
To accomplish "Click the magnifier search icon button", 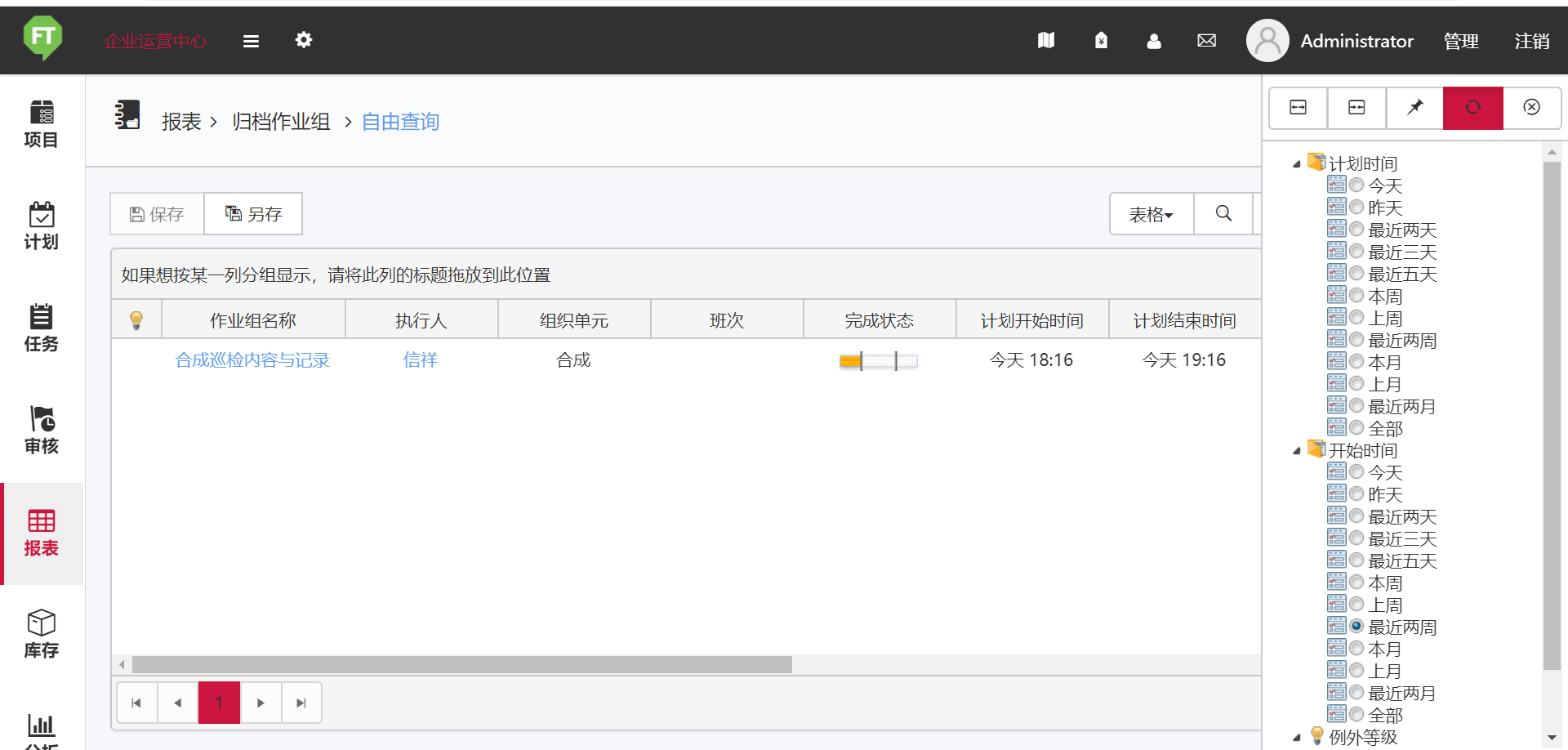I will coord(1223,214).
